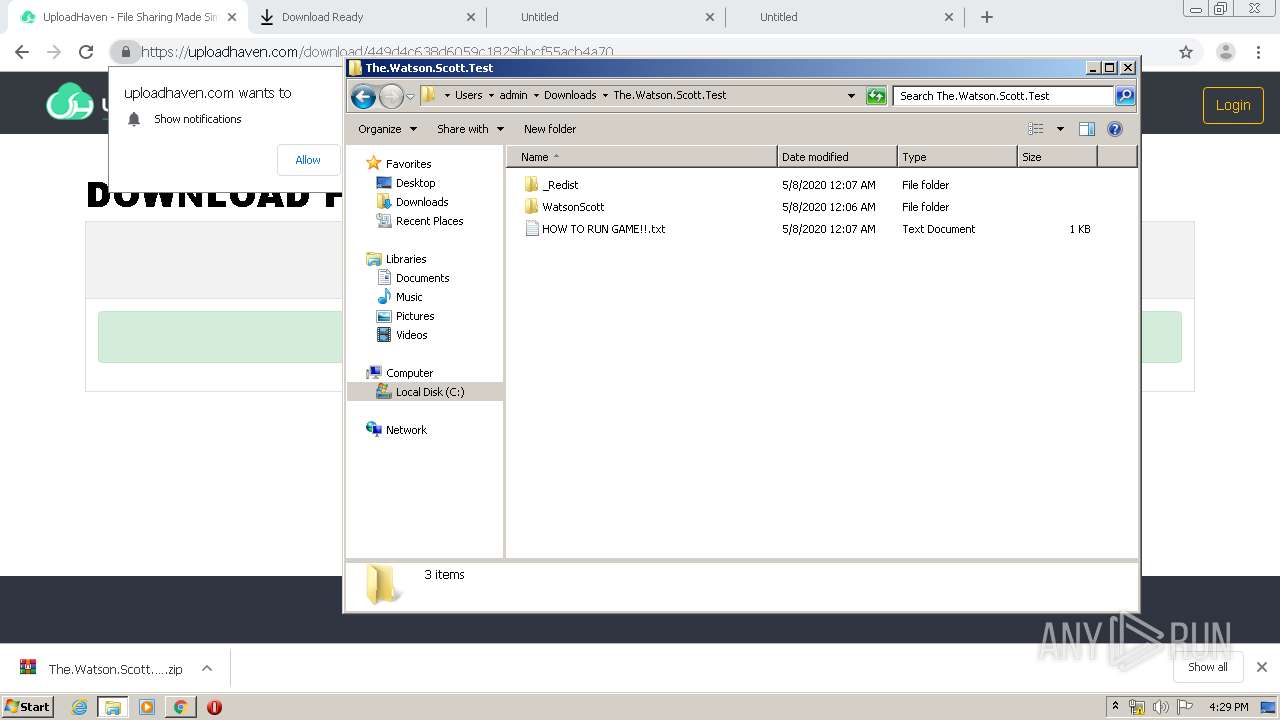Open a new browser tab
This screenshot has height=720, width=1280.
(x=987, y=17)
